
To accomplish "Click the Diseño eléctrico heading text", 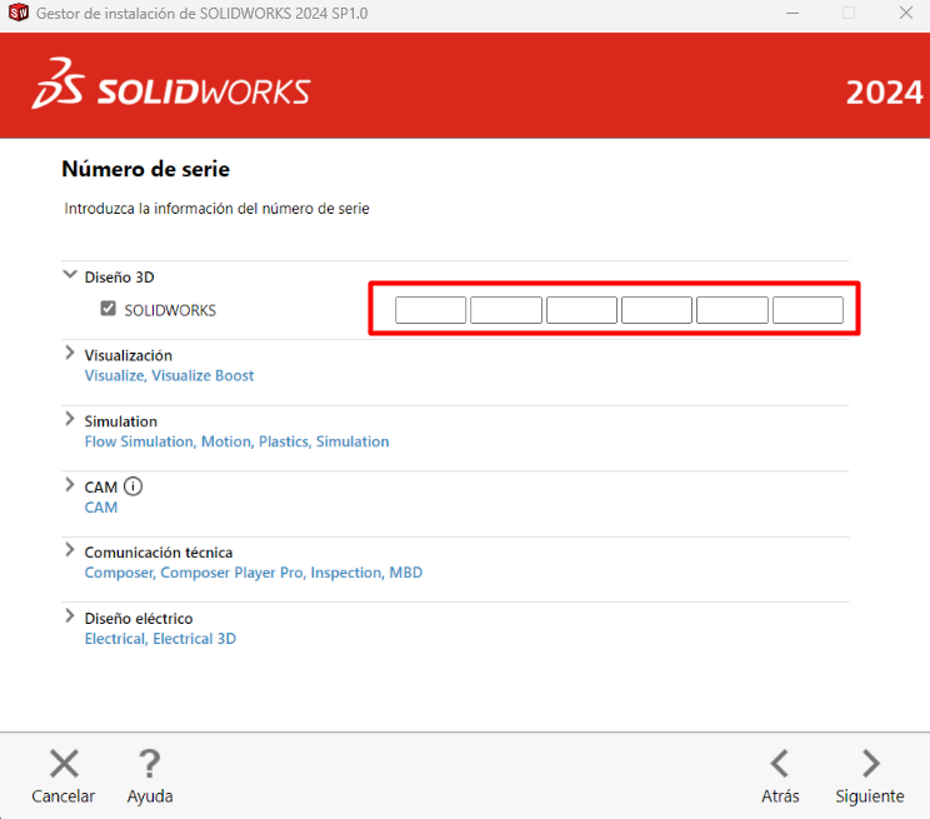I will coord(138,619).
